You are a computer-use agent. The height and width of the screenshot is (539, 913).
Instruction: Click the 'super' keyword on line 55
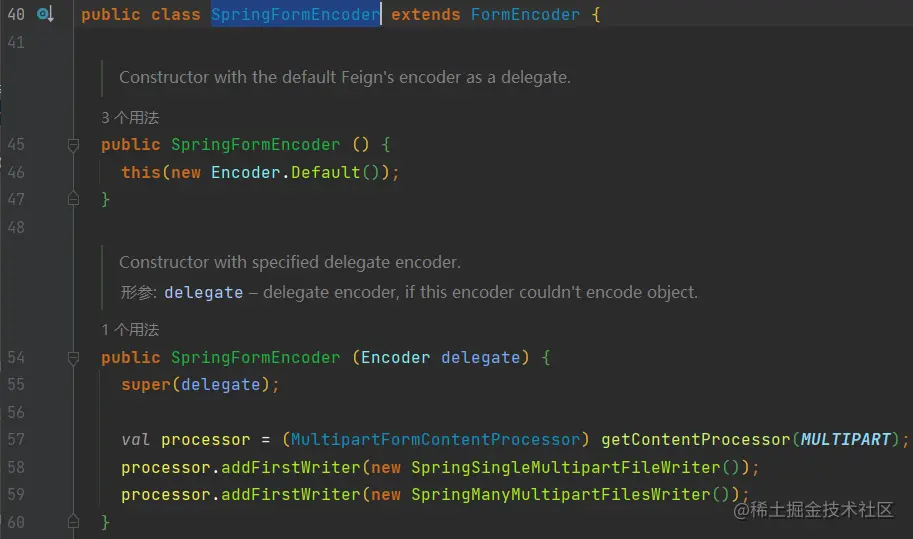tap(146, 385)
